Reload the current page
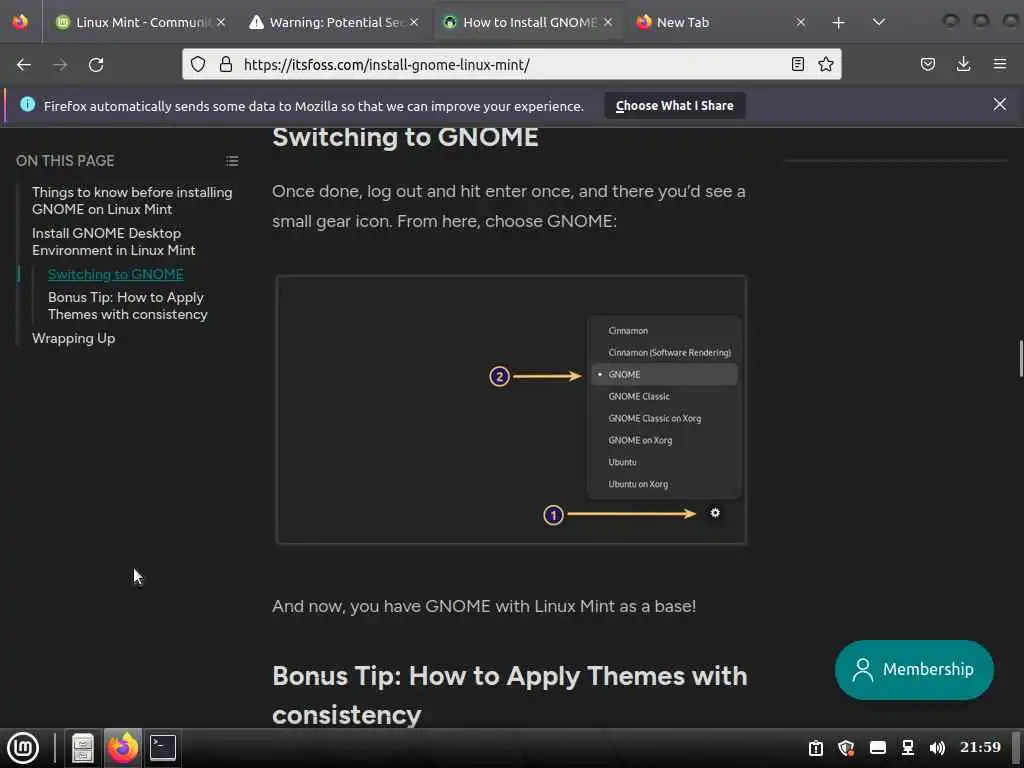This screenshot has height=768, width=1024. tap(96, 65)
